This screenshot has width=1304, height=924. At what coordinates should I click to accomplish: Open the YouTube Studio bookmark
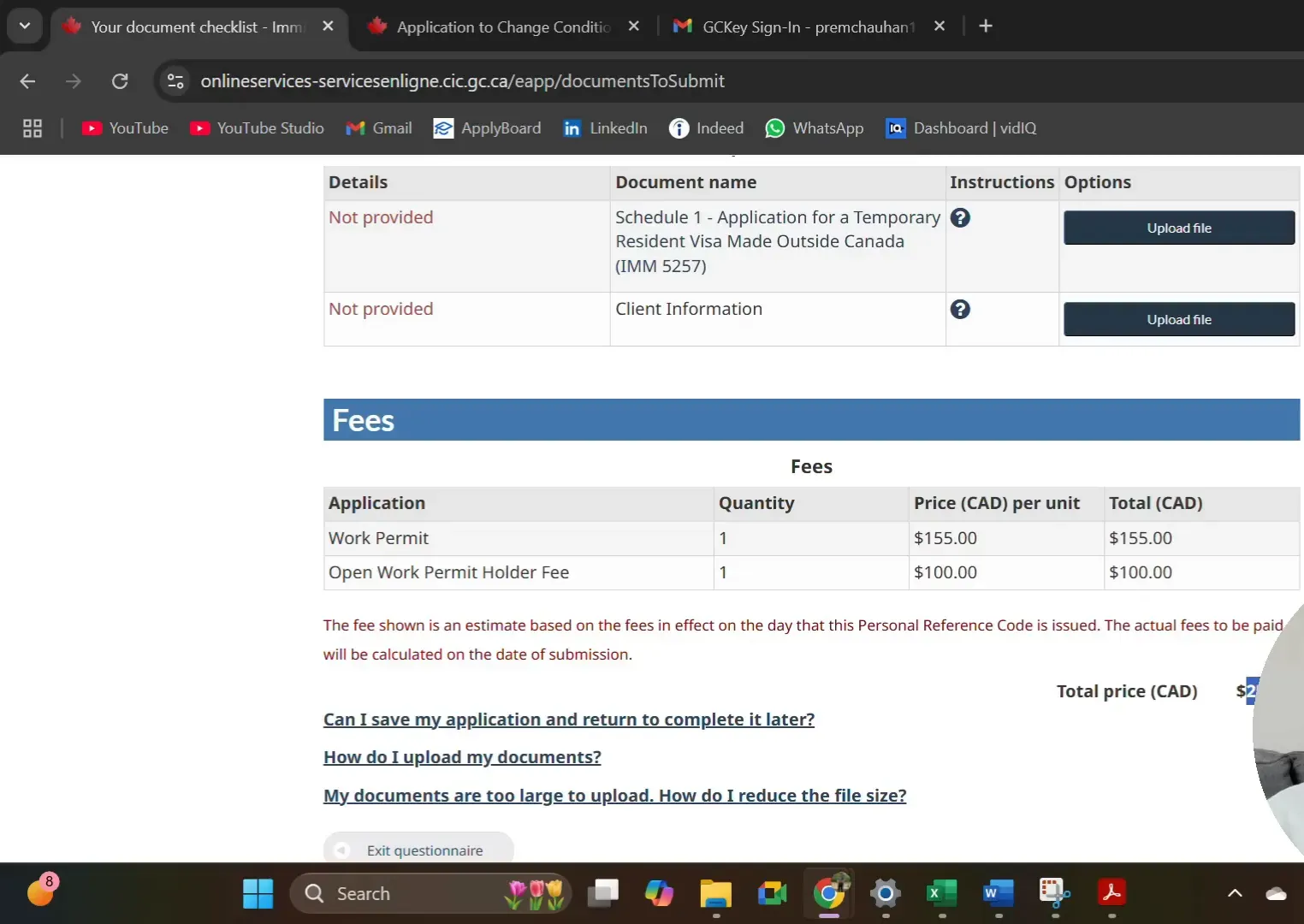pyautogui.click(x=257, y=128)
